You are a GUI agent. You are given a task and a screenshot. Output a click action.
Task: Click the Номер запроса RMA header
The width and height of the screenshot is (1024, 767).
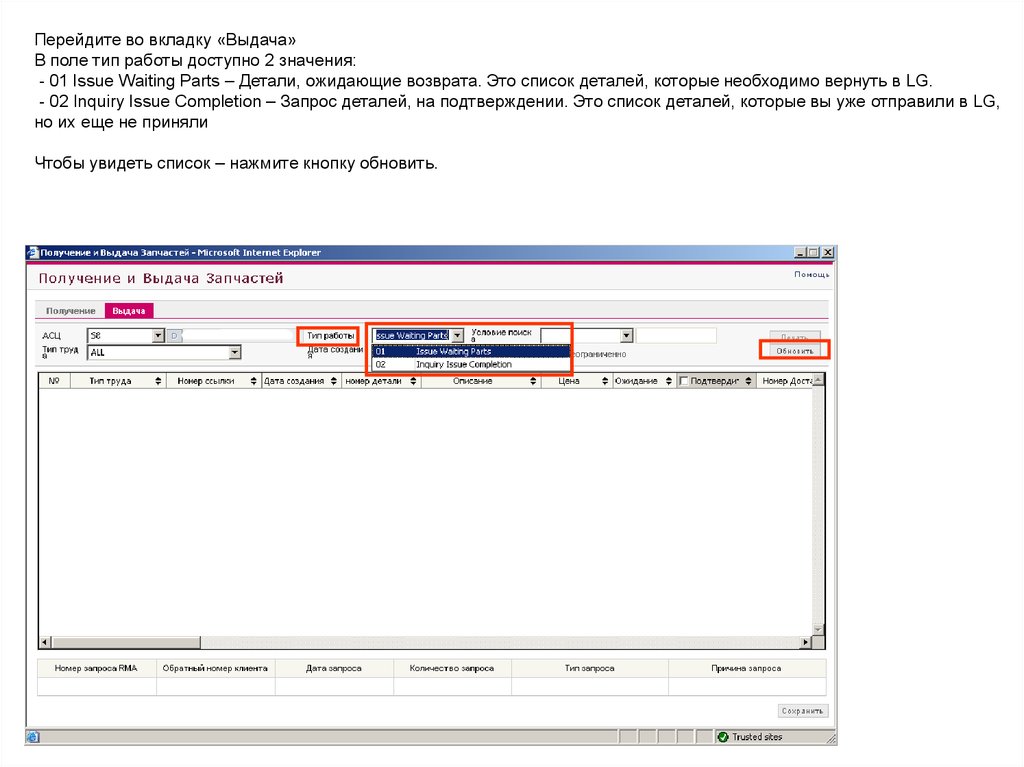96,668
